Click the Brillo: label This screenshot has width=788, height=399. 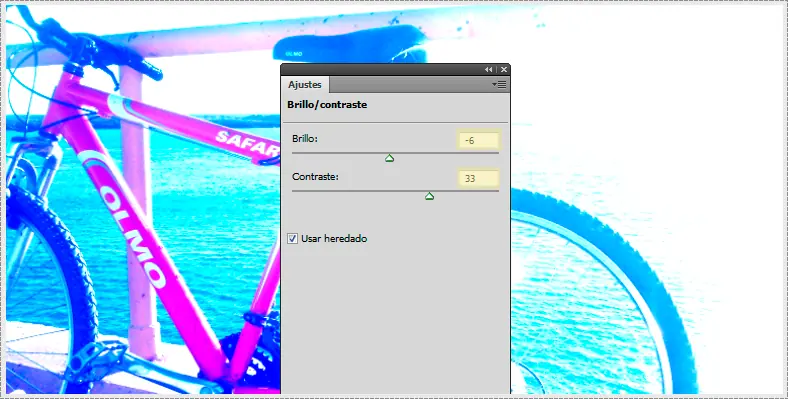(x=305, y=138)
